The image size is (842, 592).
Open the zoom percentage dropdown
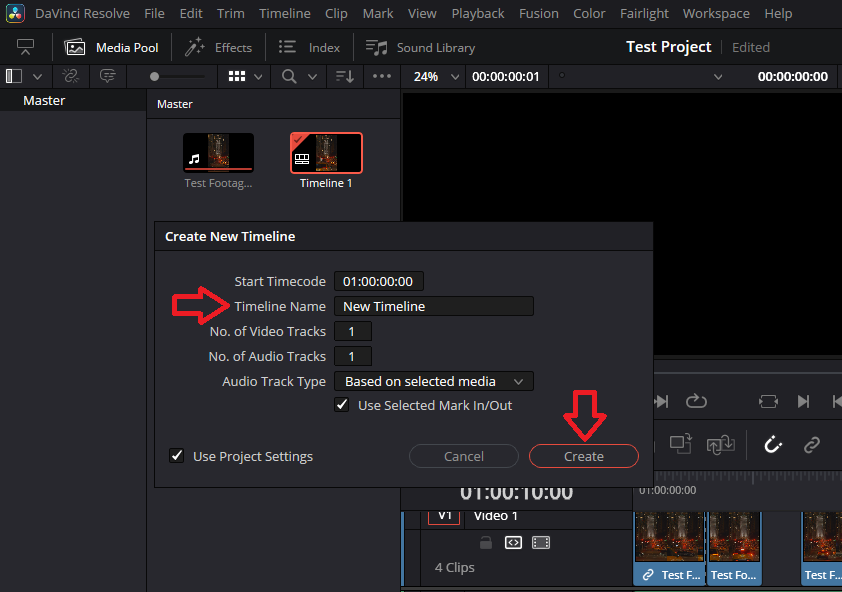click(434, 76)
